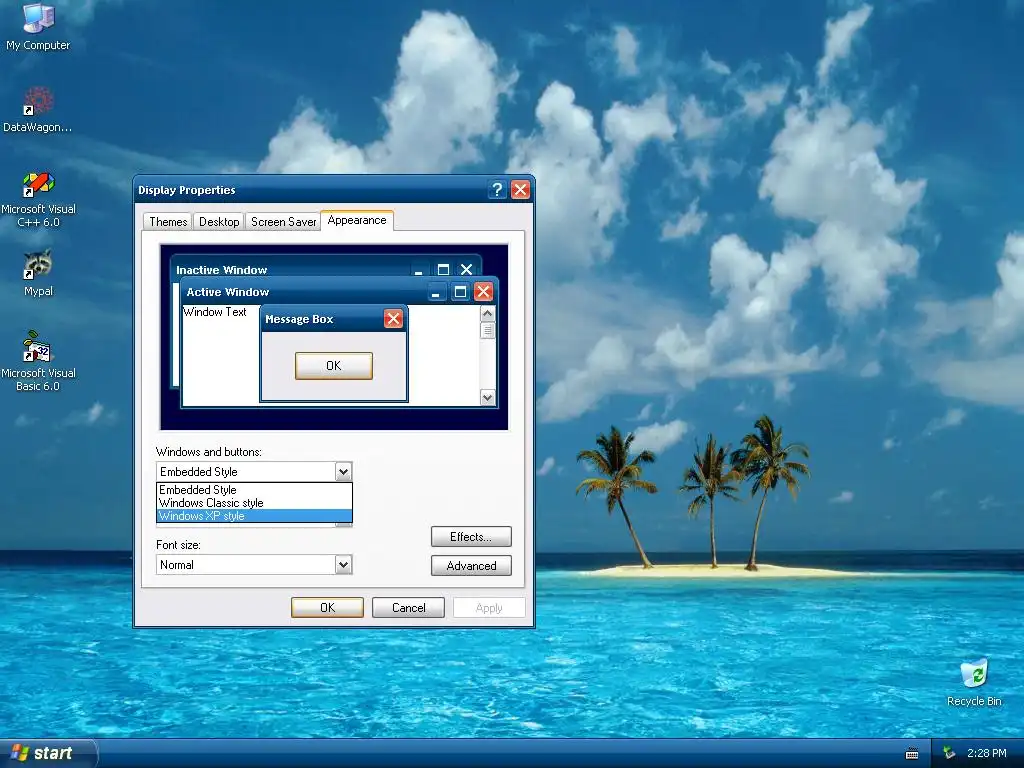
Task: Select Microsoft Visual Basic 6.0 shortcut
Action: pyautogui.click(x=38, y=361)
